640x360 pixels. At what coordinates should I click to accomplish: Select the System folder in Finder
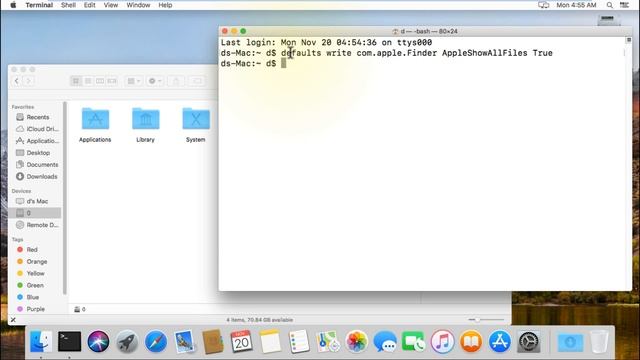[196, 124]
